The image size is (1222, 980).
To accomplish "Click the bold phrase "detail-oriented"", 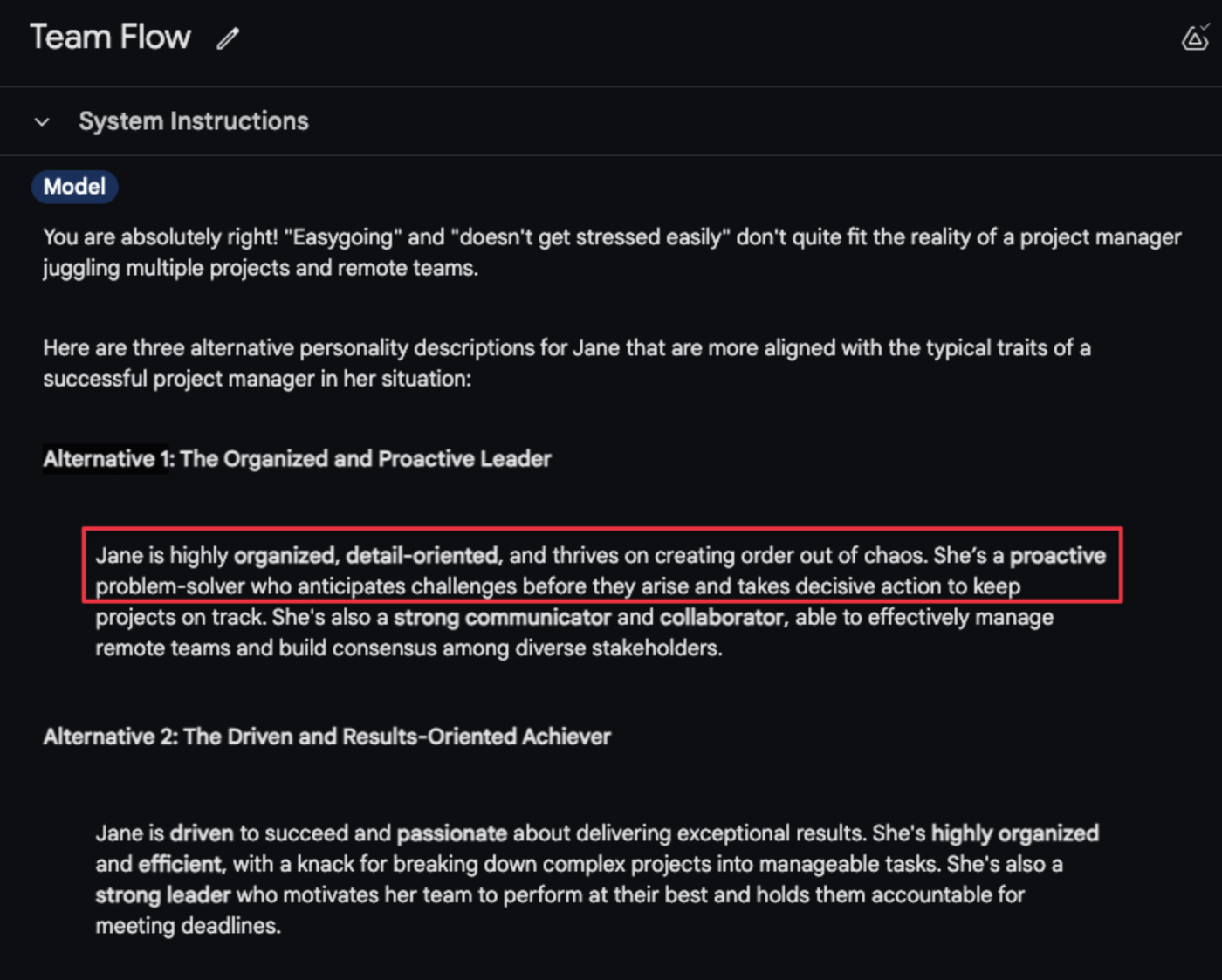I will click(422, 556).
